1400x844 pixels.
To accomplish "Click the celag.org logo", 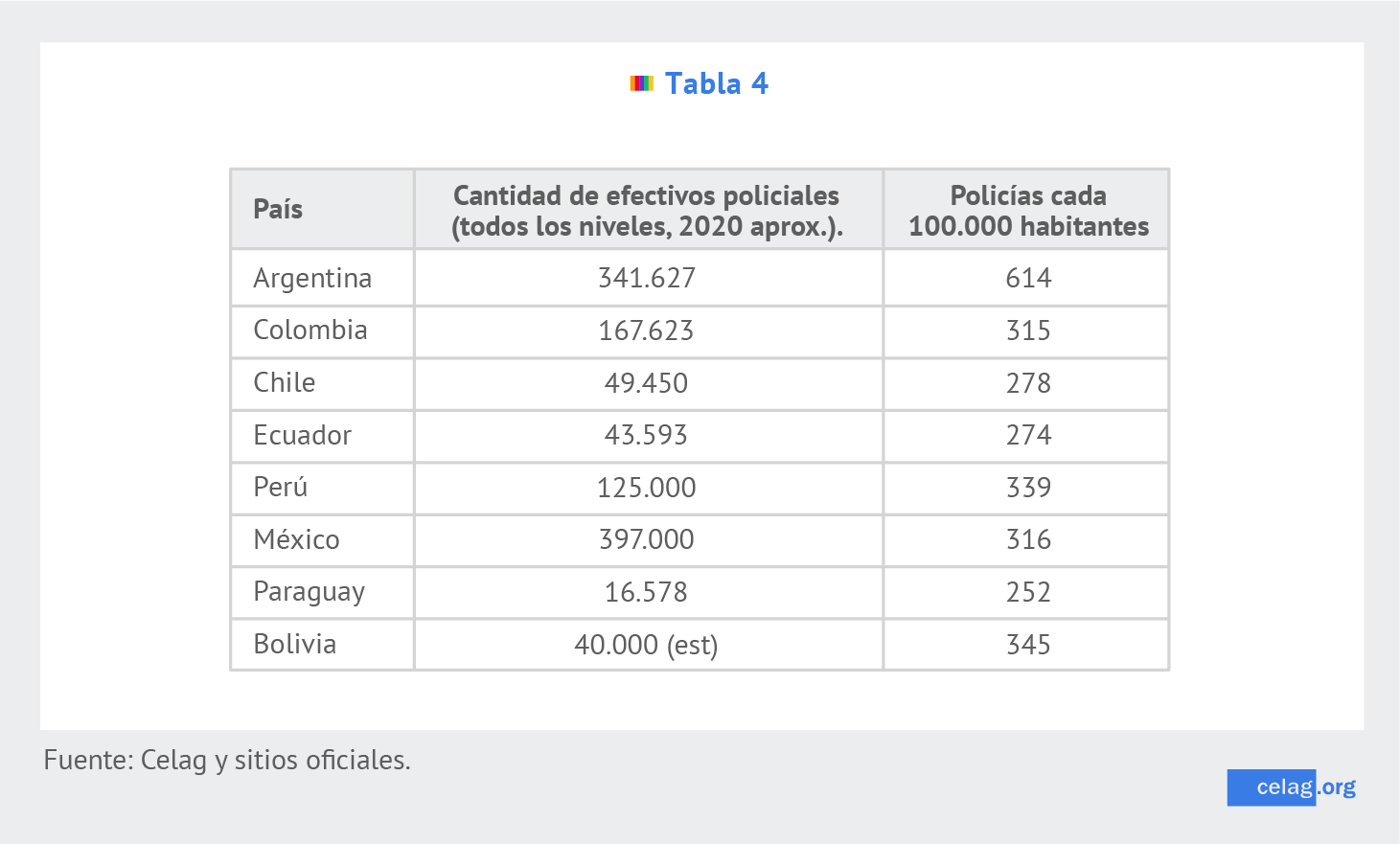I will pos(1291,787).
